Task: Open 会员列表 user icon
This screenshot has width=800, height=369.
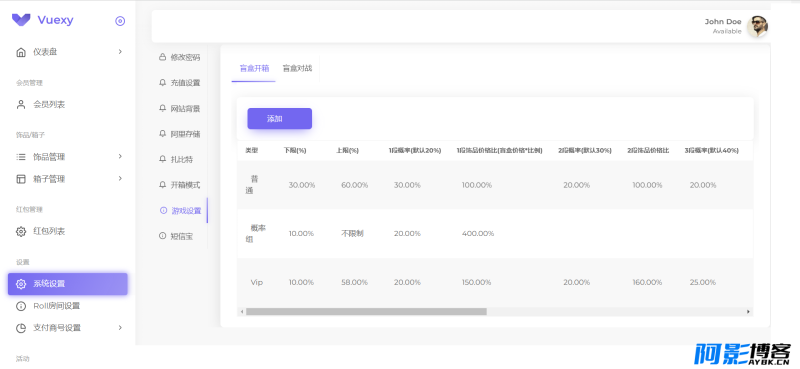Action: click(x=21, y=105)
